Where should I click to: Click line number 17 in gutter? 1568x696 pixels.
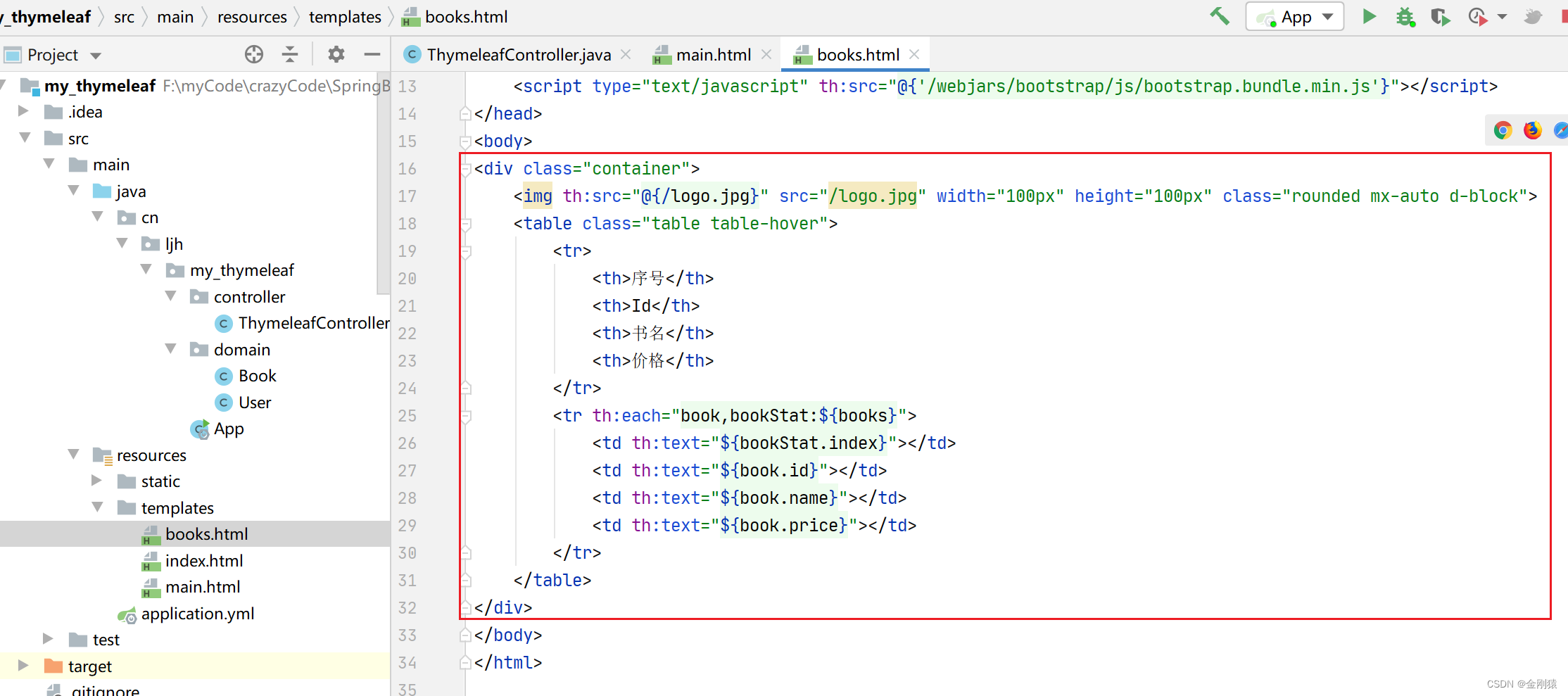point(407,196)
